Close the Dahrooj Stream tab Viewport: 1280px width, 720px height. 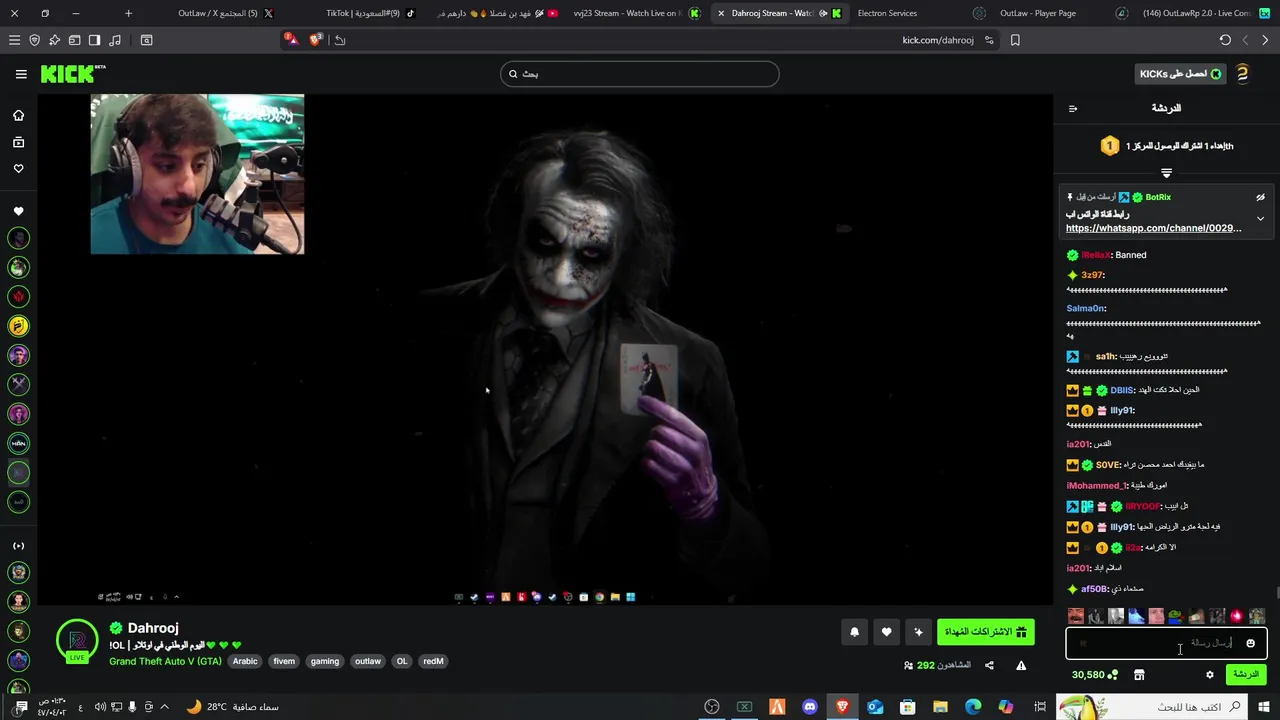click(x=721, y=13)
